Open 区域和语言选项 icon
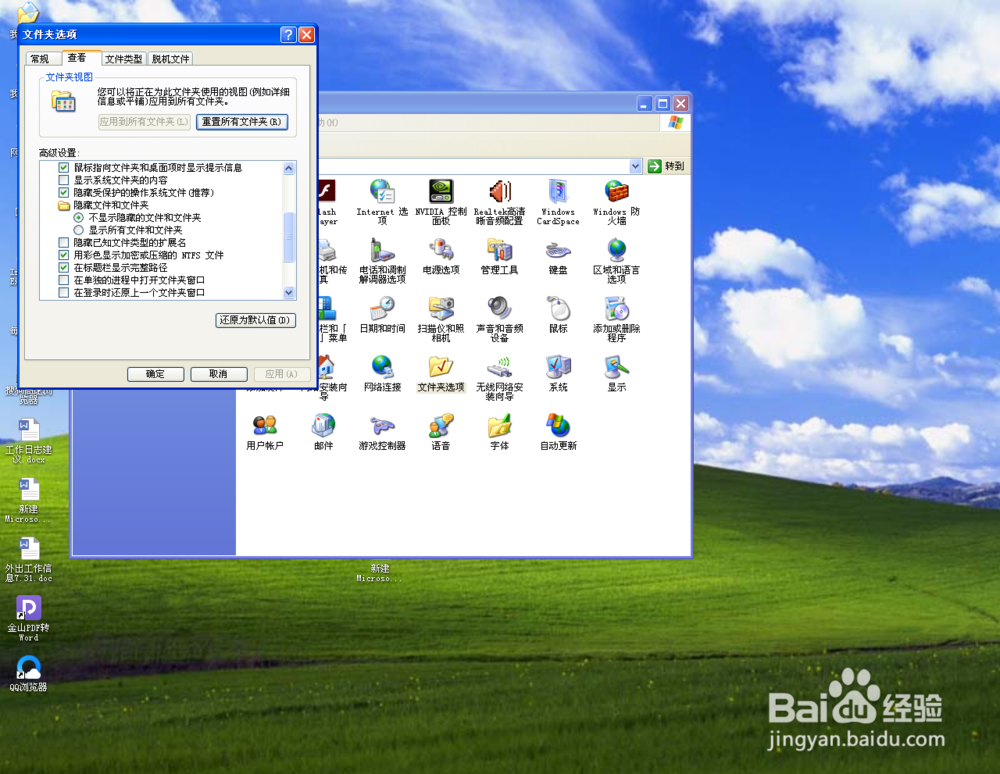The width and height of the screenshot is (1000, 774). tap(617, 261)
